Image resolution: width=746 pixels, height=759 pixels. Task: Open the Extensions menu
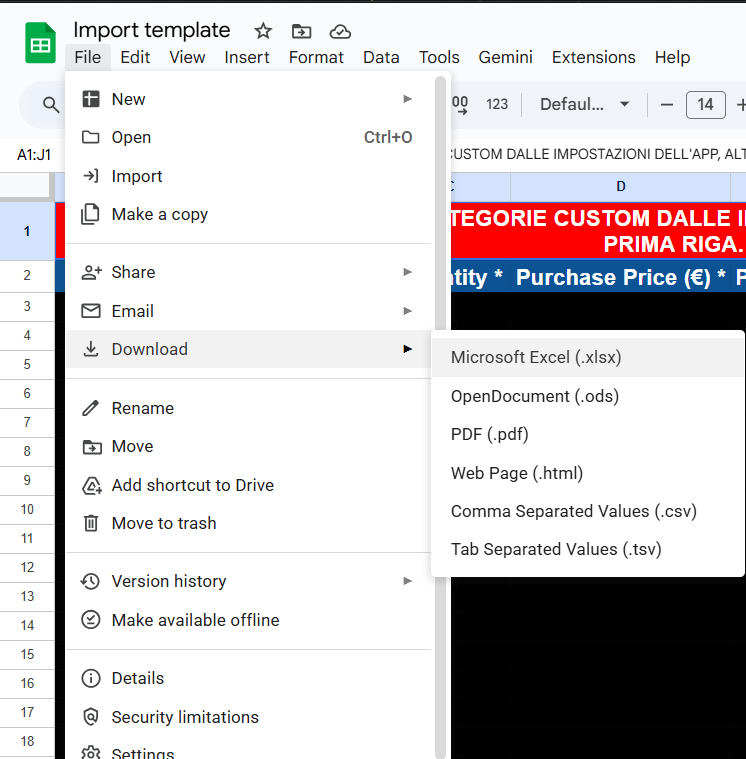click(593, 57)
